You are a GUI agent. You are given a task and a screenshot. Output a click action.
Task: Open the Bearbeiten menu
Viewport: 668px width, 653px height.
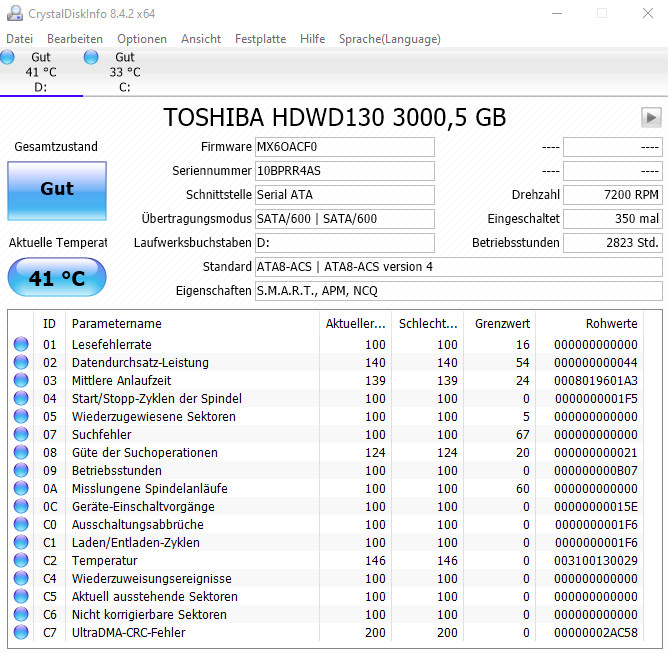point(75,39)
